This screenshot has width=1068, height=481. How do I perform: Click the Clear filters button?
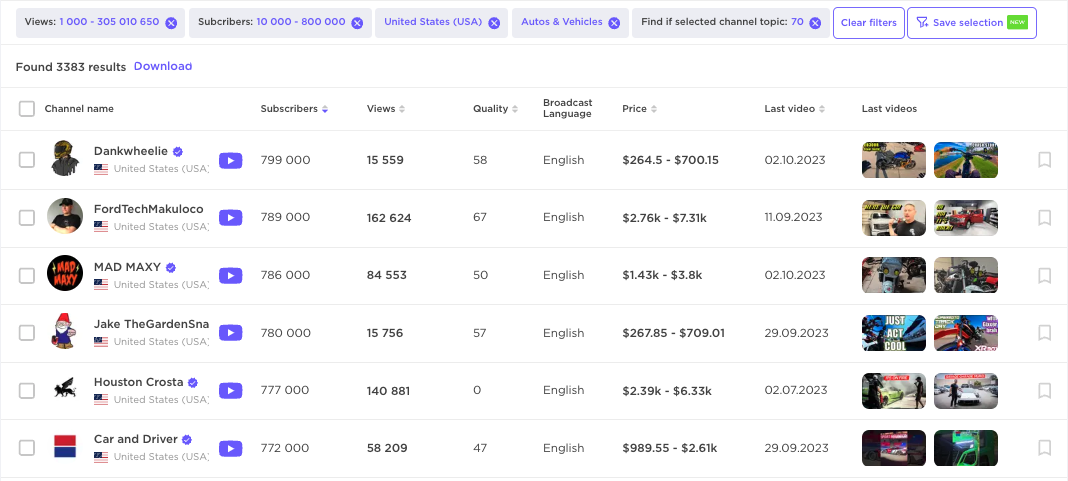(x=868, y=23)
